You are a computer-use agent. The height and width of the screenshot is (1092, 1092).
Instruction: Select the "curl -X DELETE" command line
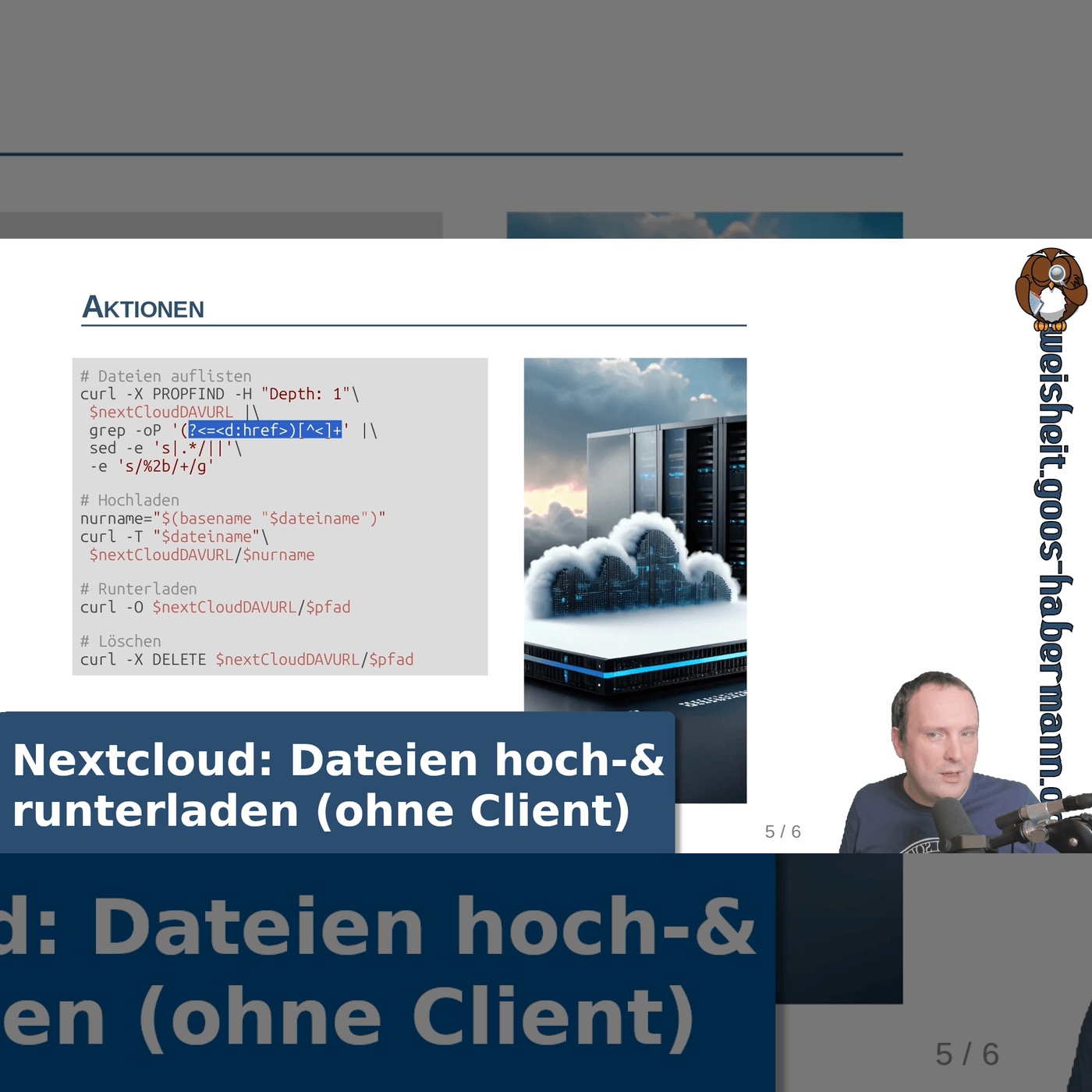(x=247, y=659)
